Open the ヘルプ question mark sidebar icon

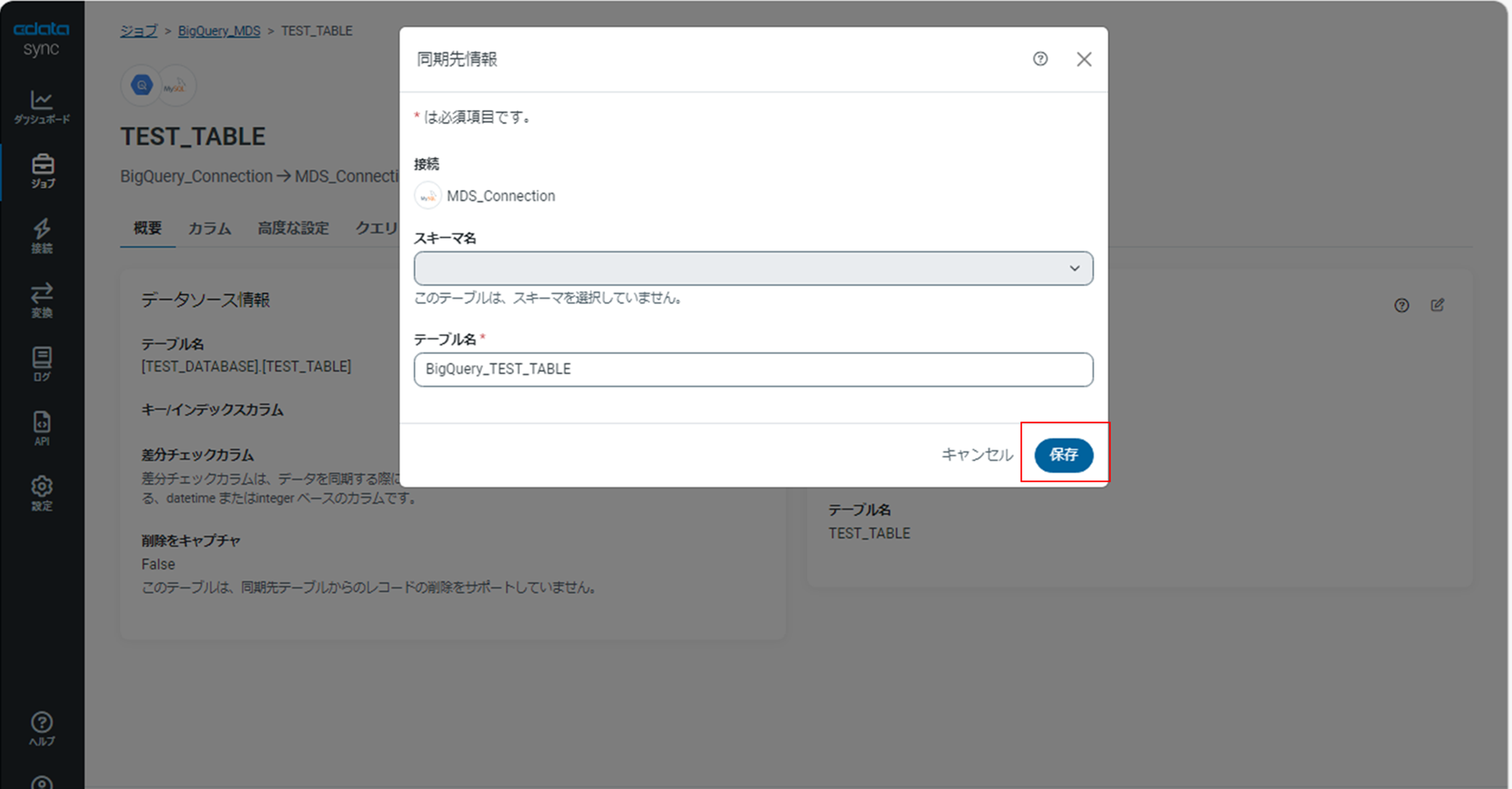coord(42,729)
